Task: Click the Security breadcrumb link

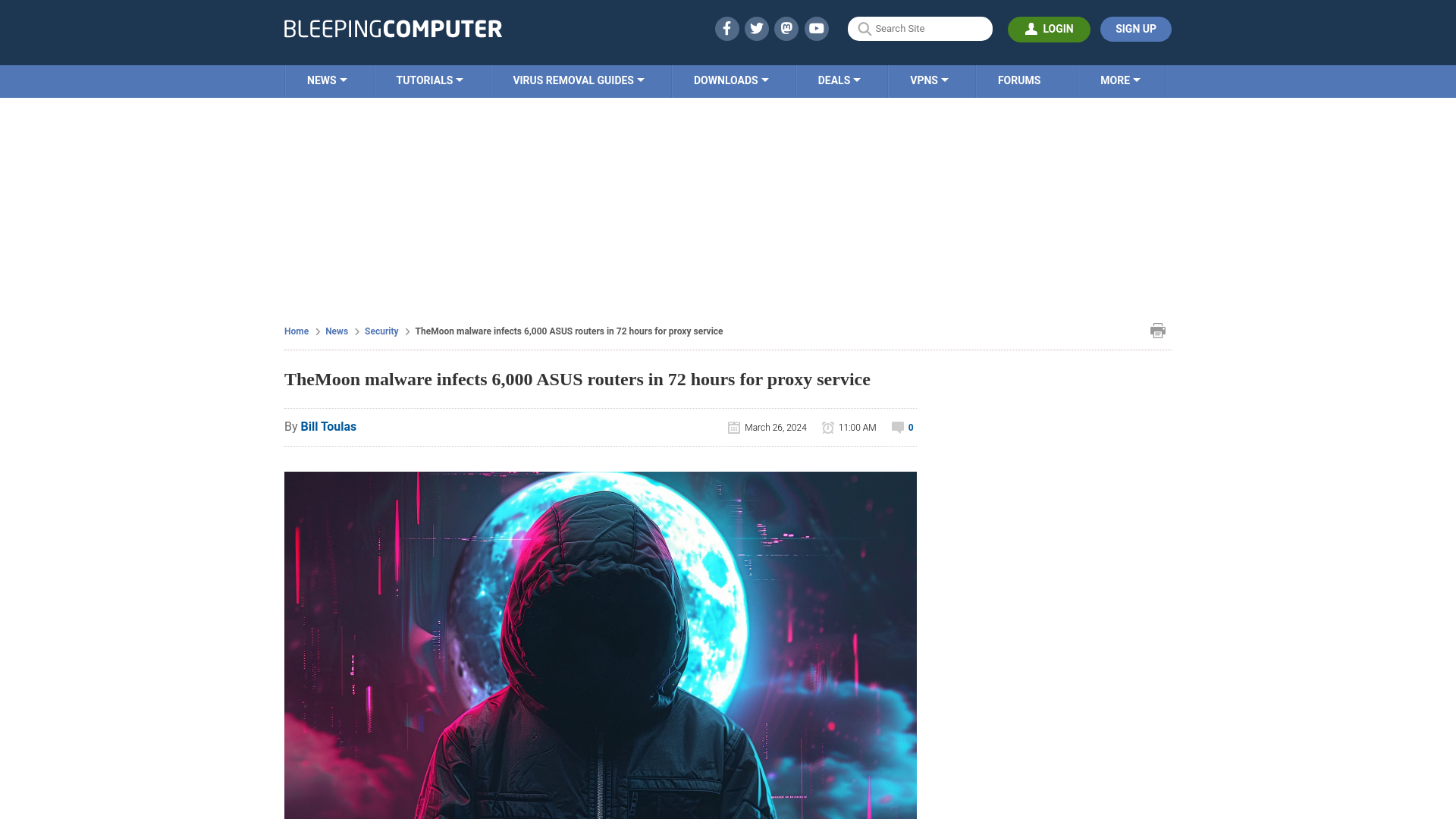Action: pyautogui.click(x=381, y=331)
